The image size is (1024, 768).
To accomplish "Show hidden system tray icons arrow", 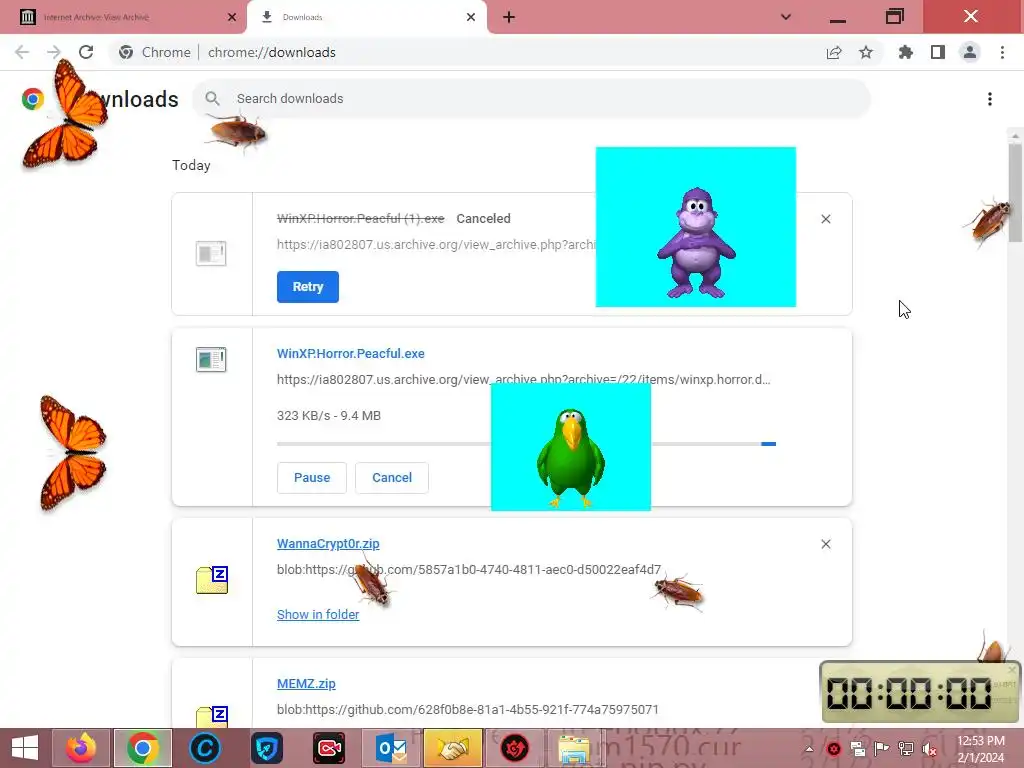I will 809,748.
